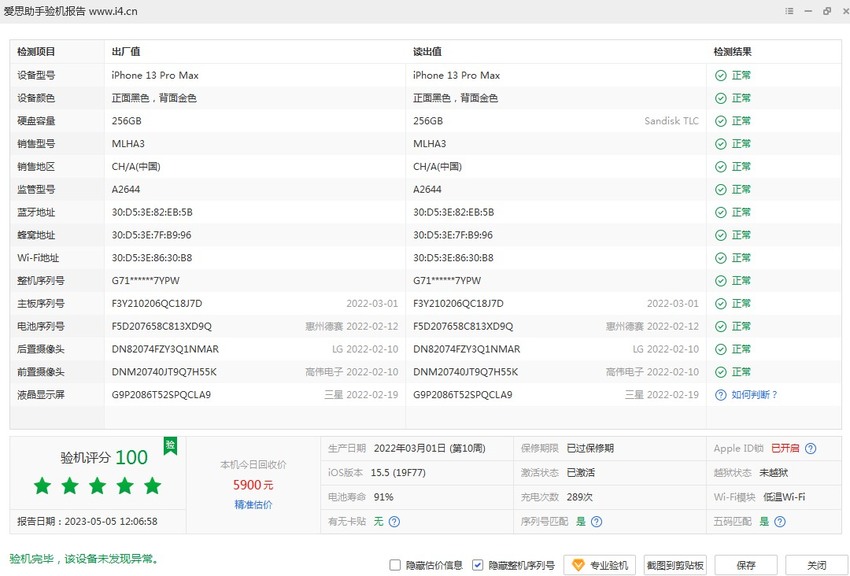
Task: Click the jailbreak status 未越狱
Action: [774, 473]
